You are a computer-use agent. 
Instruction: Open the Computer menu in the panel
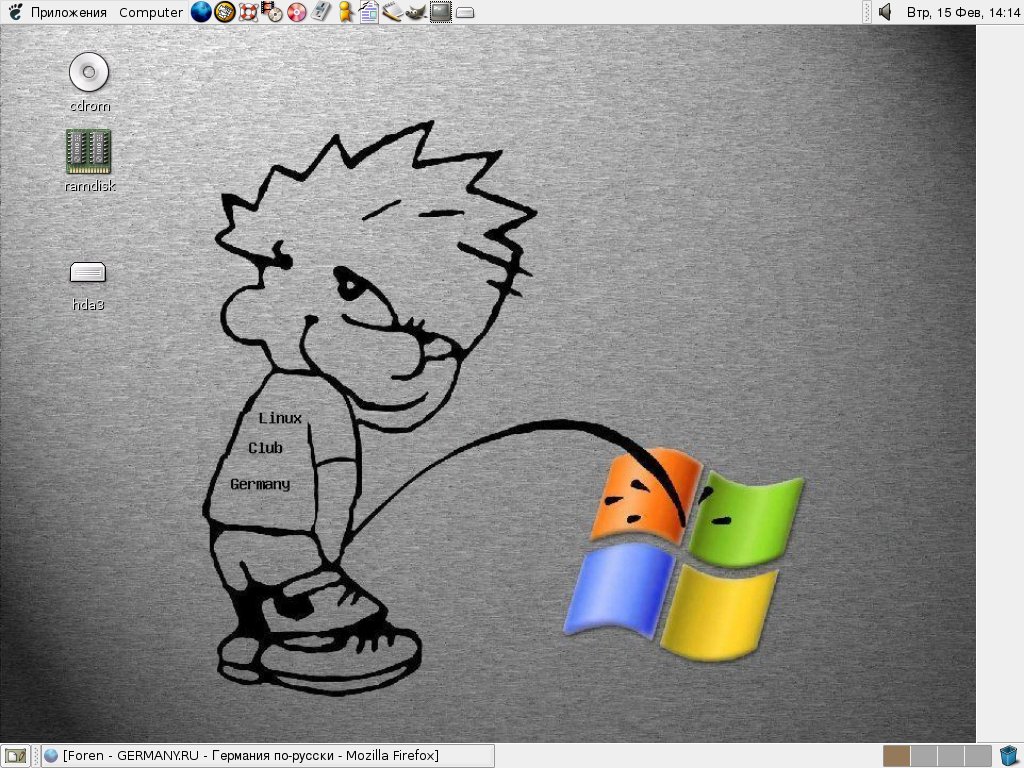point(151,12)
